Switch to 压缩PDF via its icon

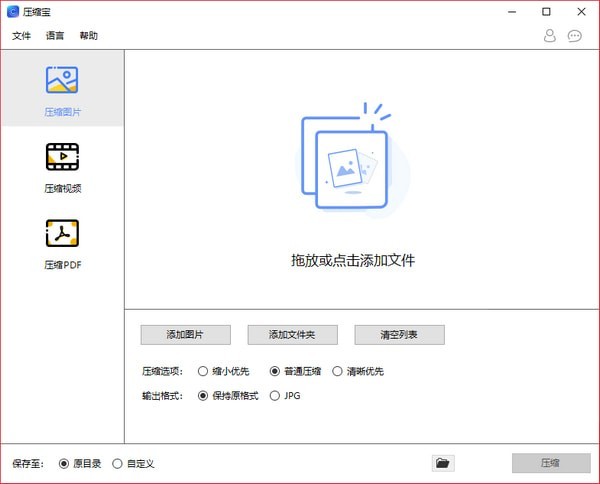(62, 234)
